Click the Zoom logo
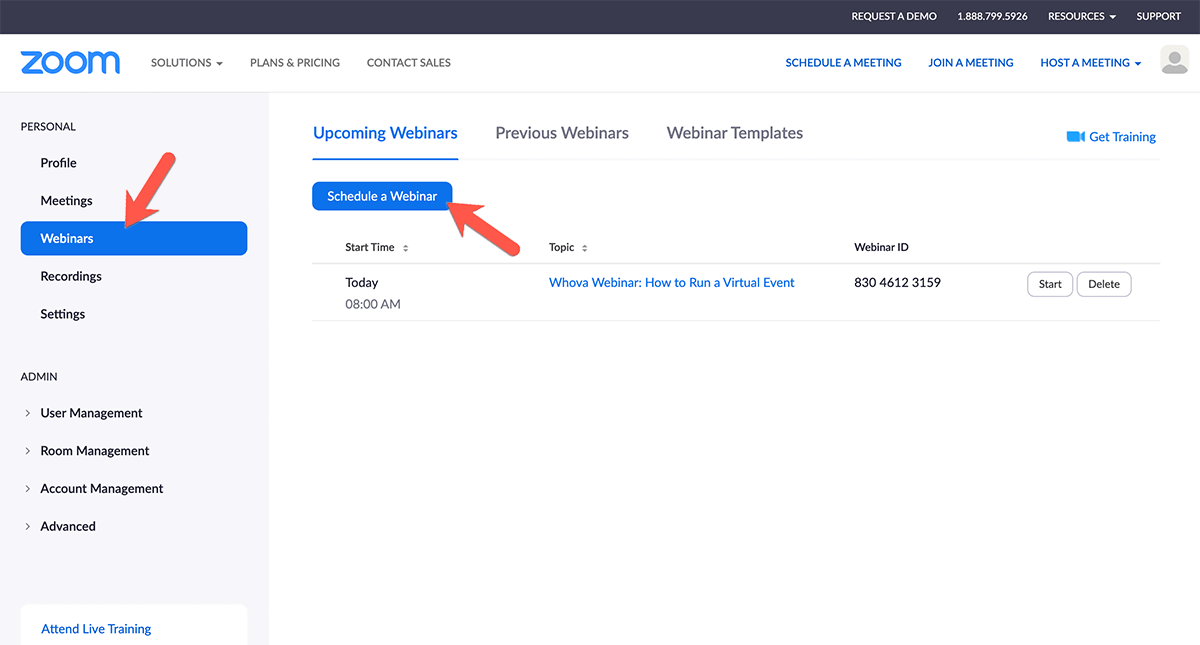1200x645 pixels. tap(70, 62)
